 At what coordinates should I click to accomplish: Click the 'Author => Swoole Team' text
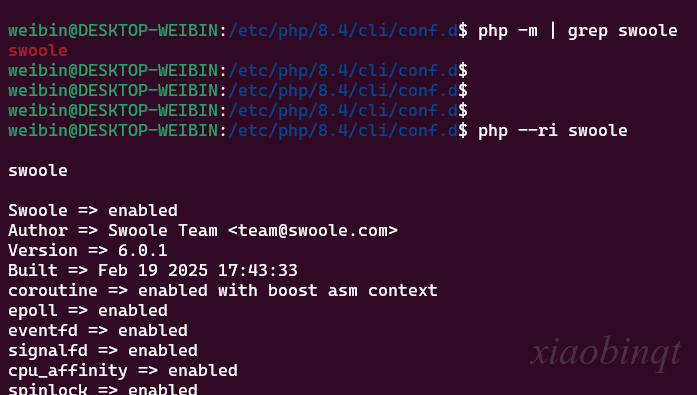pos(113,231)
